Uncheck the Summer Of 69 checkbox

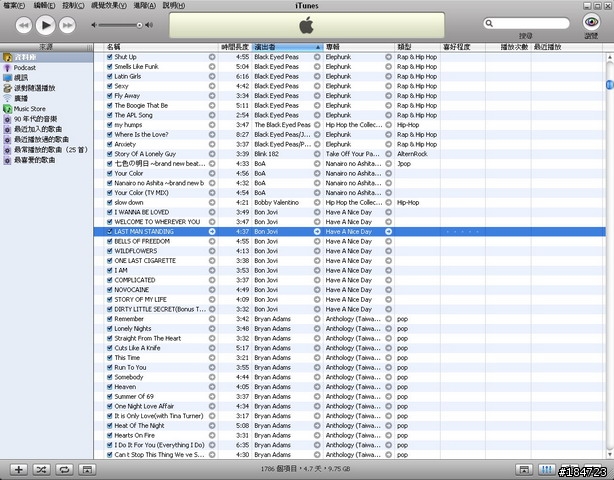pos(110,397)
